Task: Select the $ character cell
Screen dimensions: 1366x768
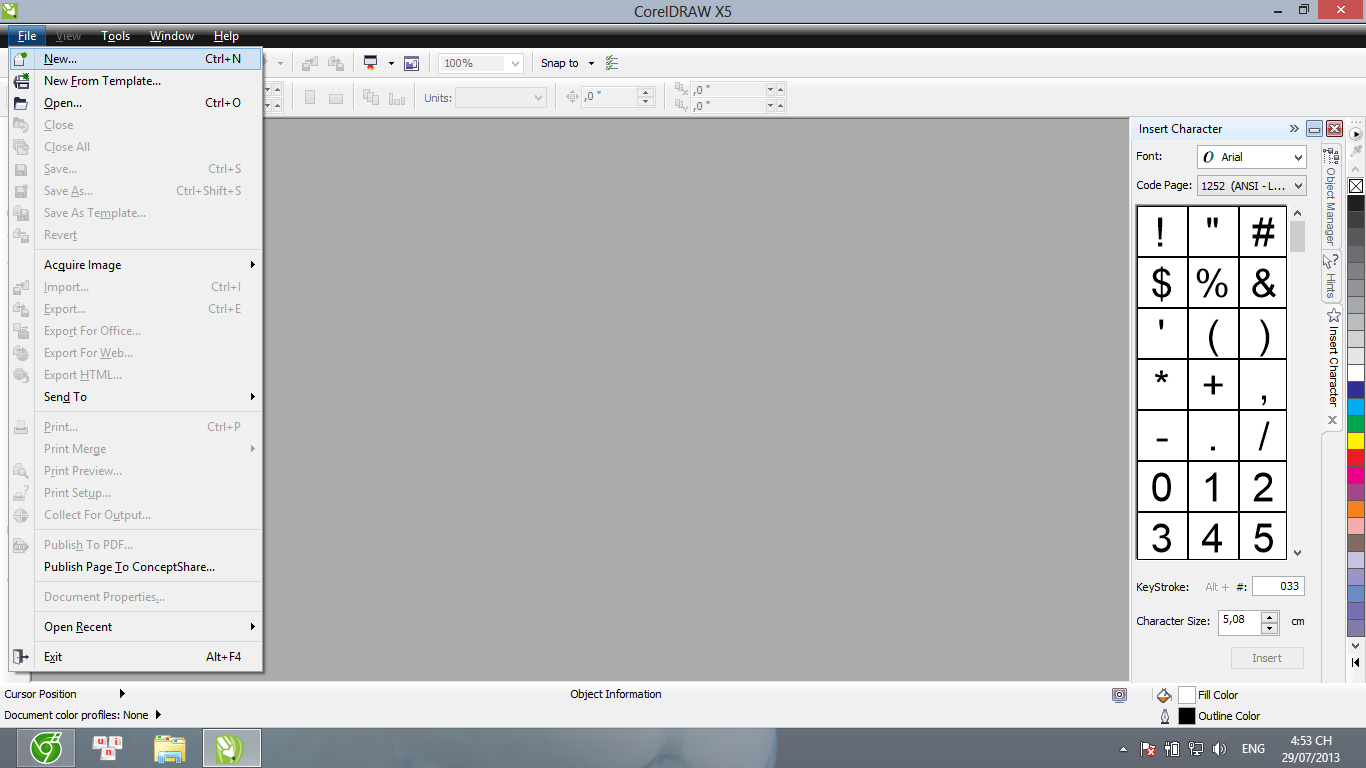Action: (x=1162, y=283)
